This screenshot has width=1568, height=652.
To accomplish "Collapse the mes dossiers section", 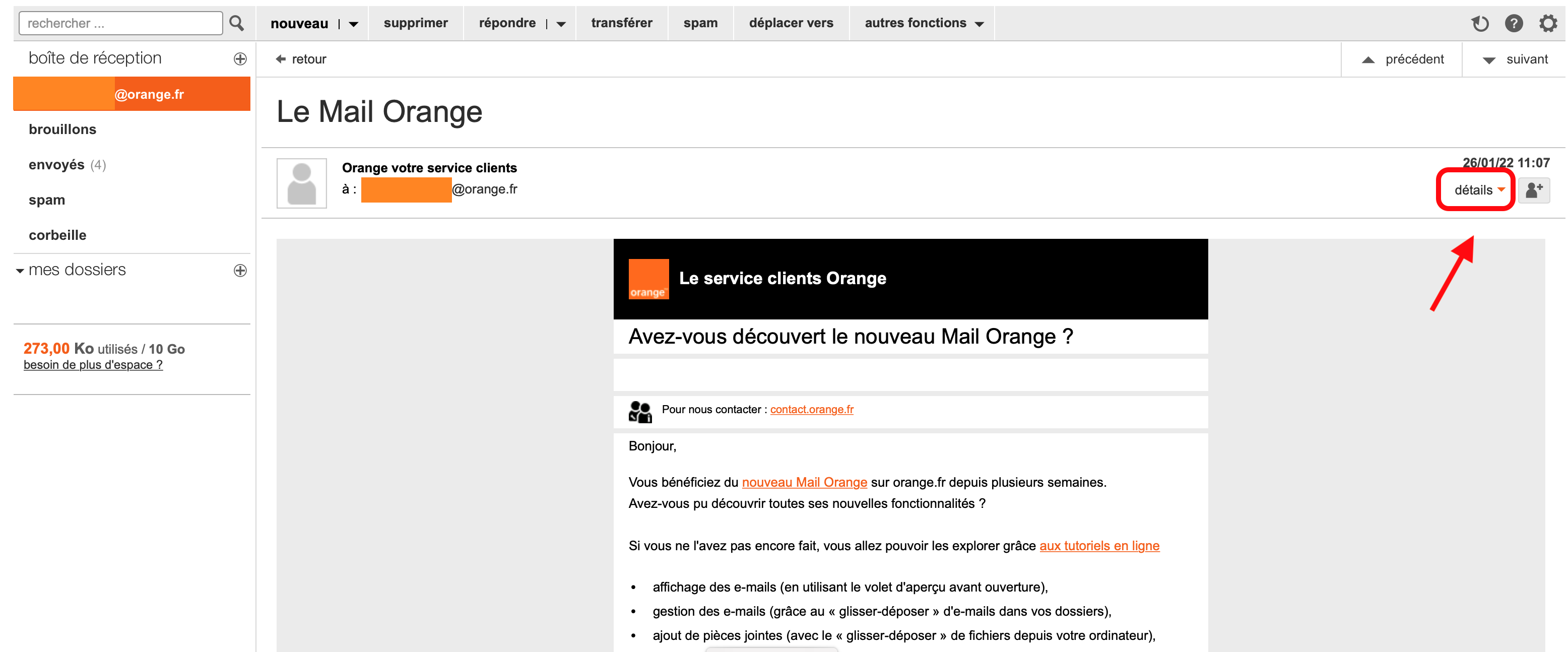I will [20, 270].
